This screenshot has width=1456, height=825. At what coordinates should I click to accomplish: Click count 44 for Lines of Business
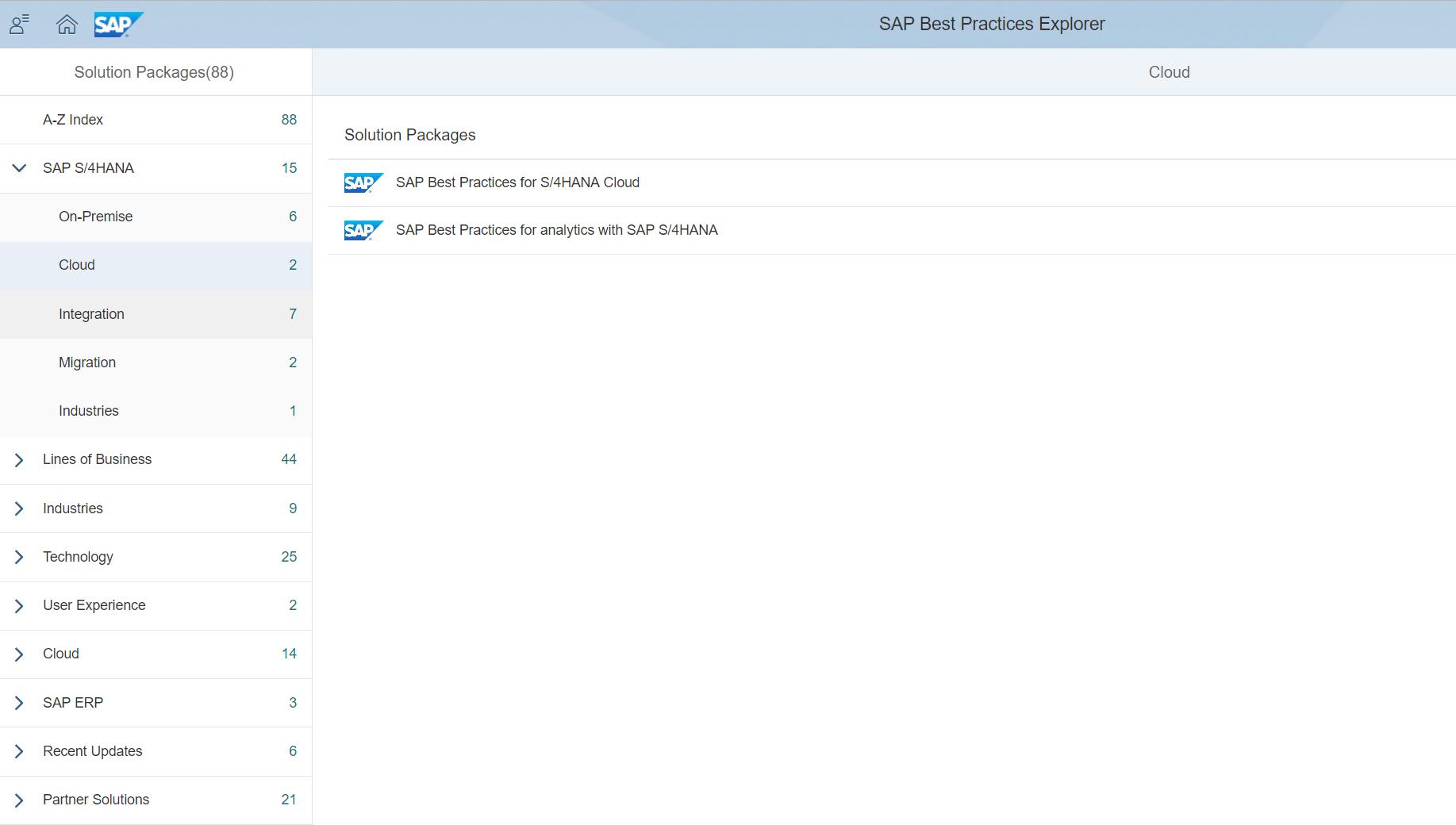point(289,459)
